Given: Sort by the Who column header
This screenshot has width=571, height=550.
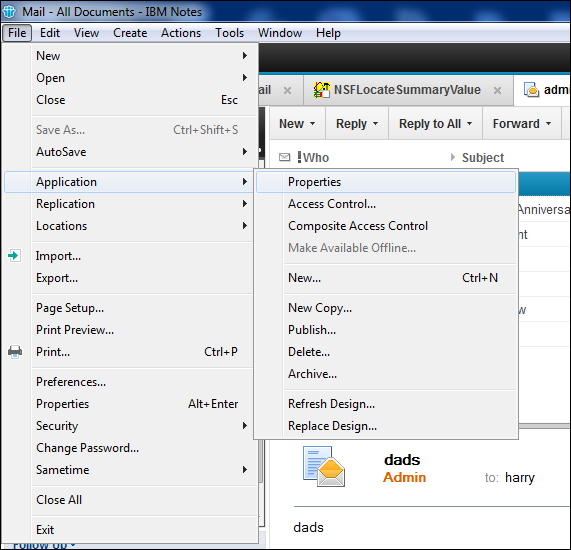Looking at the screenshot, I should point(316,158).
